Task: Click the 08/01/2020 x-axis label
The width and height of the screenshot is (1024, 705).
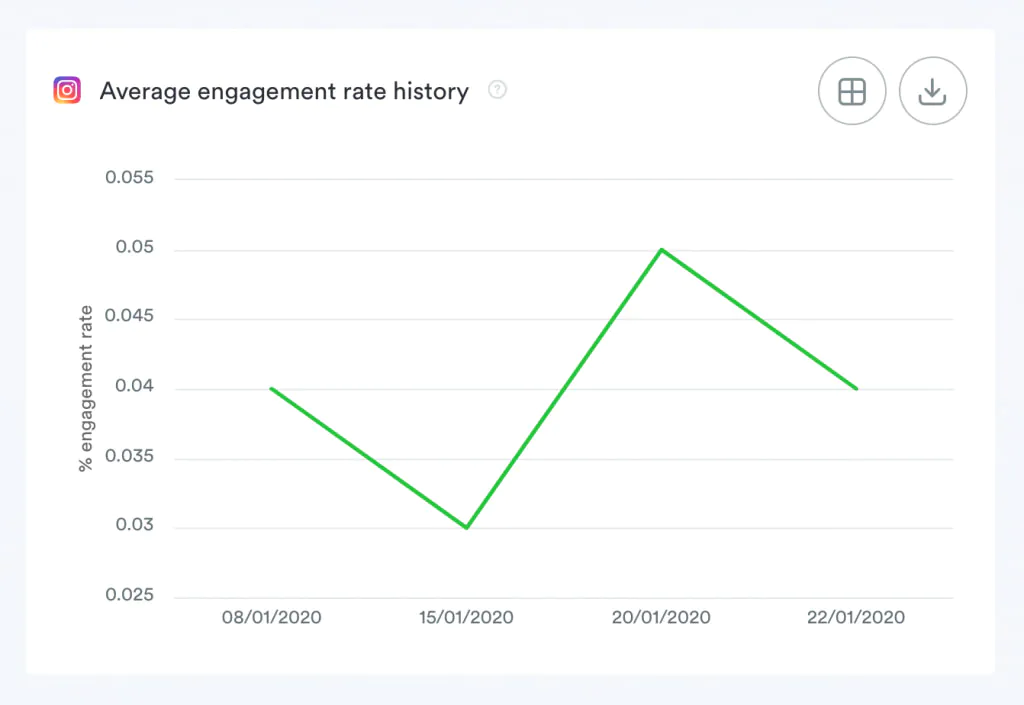Action: pyautogui.click(x=272, y=617)
